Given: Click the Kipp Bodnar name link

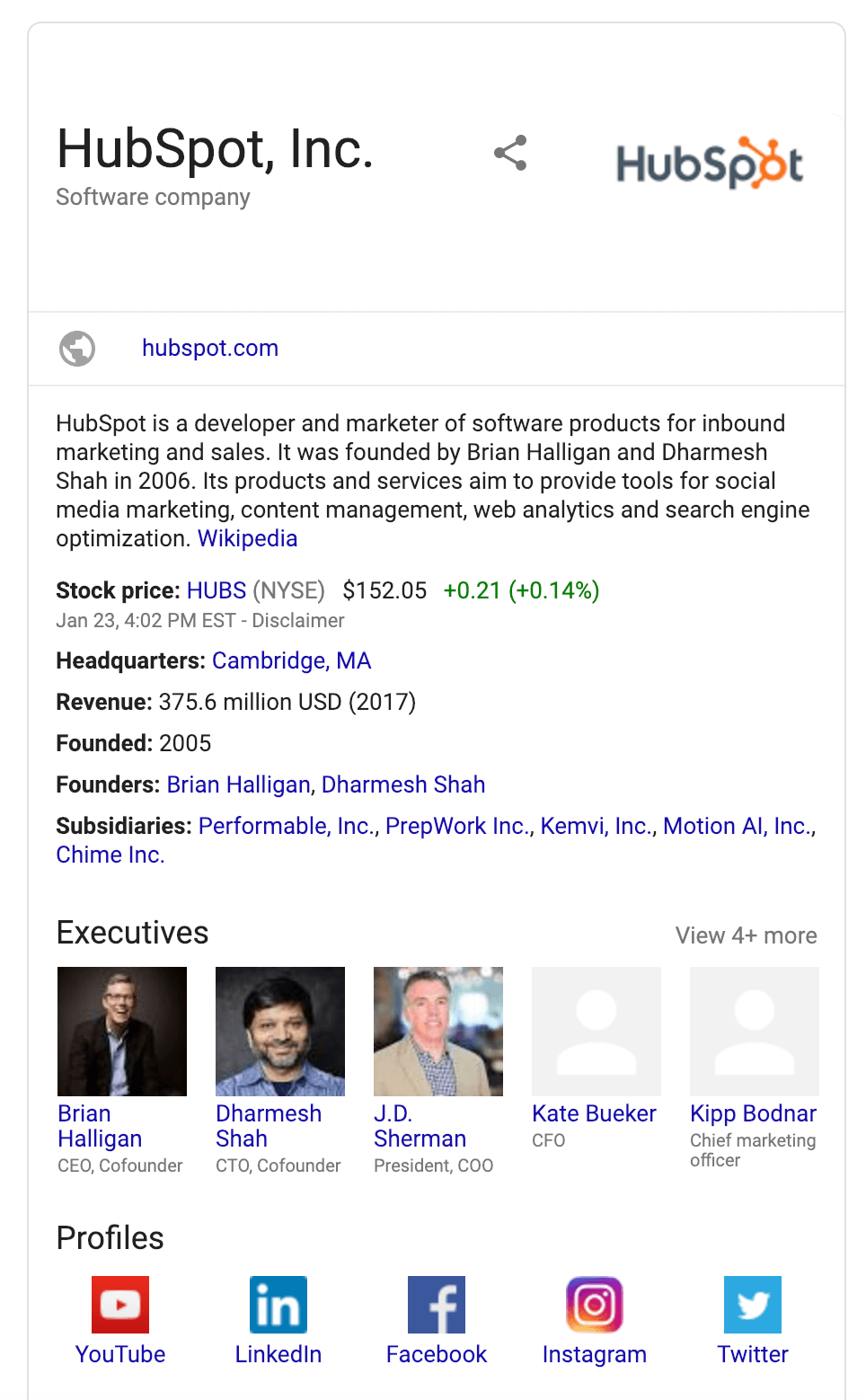Looking at the screenshot, I should coord(753,1113).
